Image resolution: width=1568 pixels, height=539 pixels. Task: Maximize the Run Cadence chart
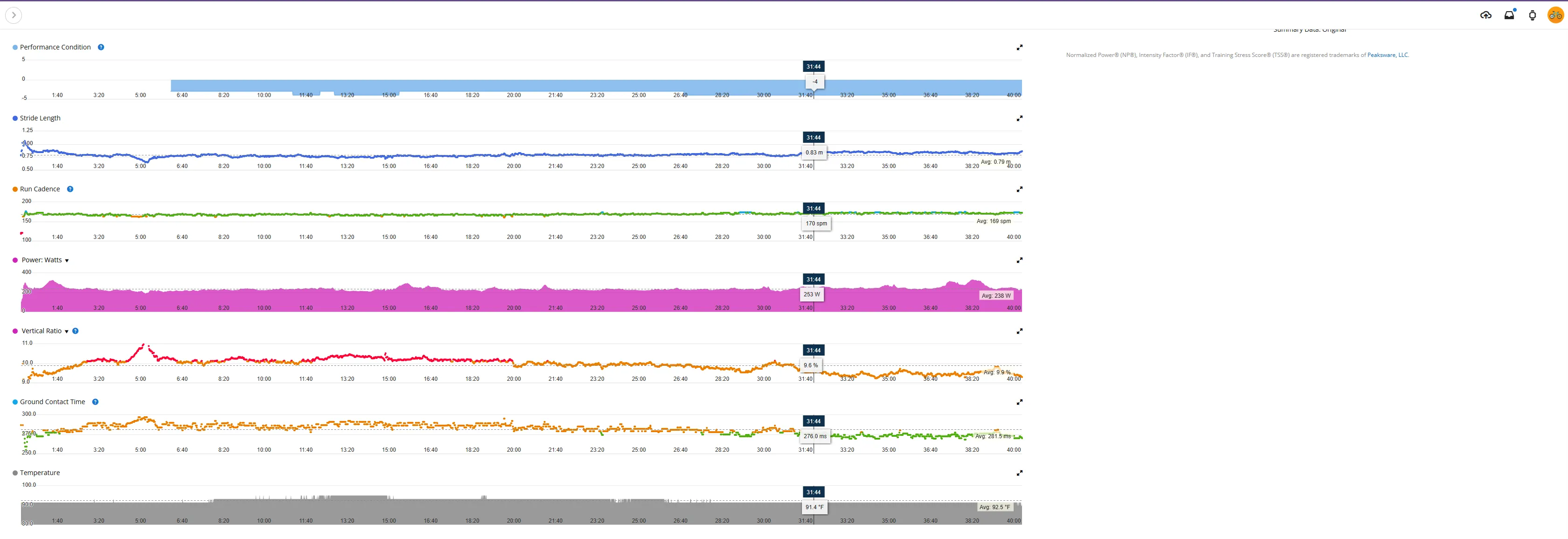pyautogui.click(x=1020, y=189)
